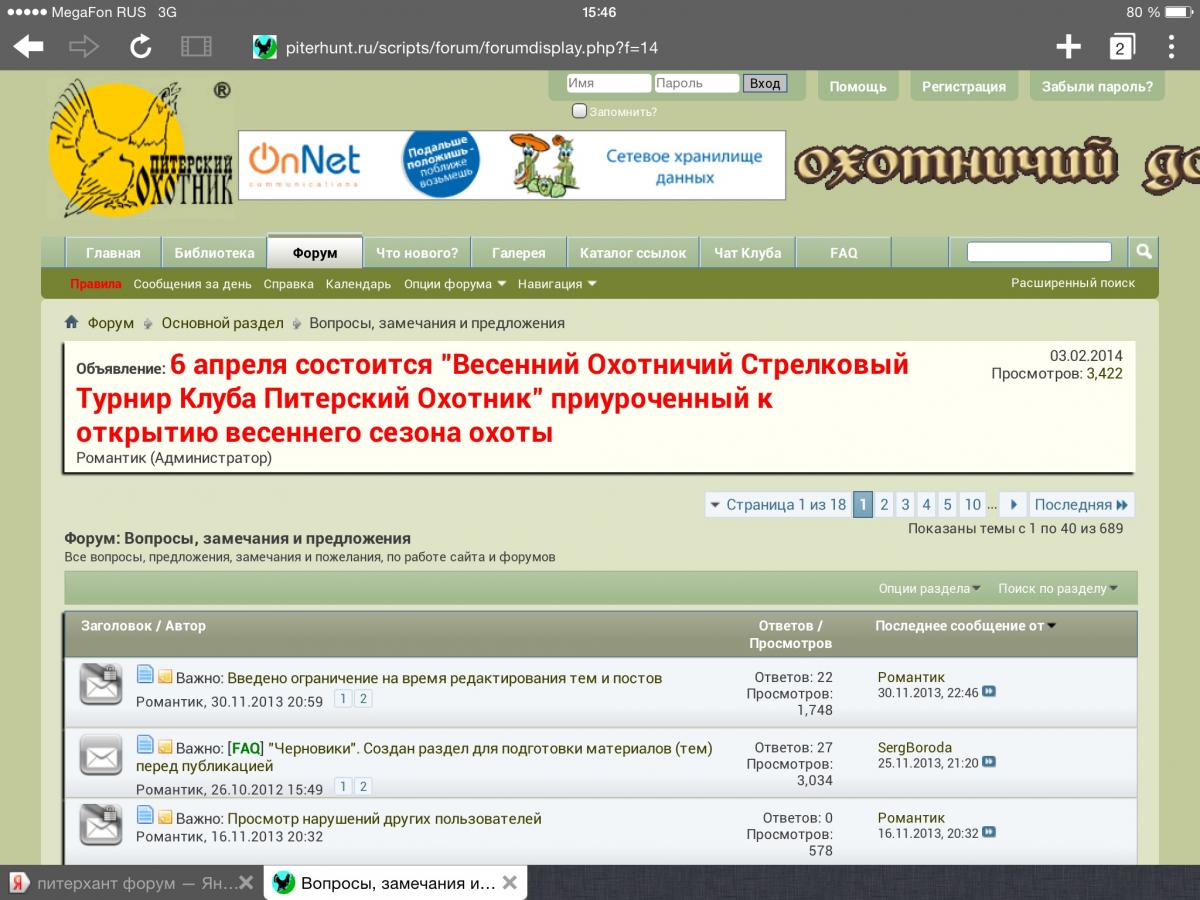The image size is (1200, 900).
Task: Click the Регистрация button
Action: point(963,86)
